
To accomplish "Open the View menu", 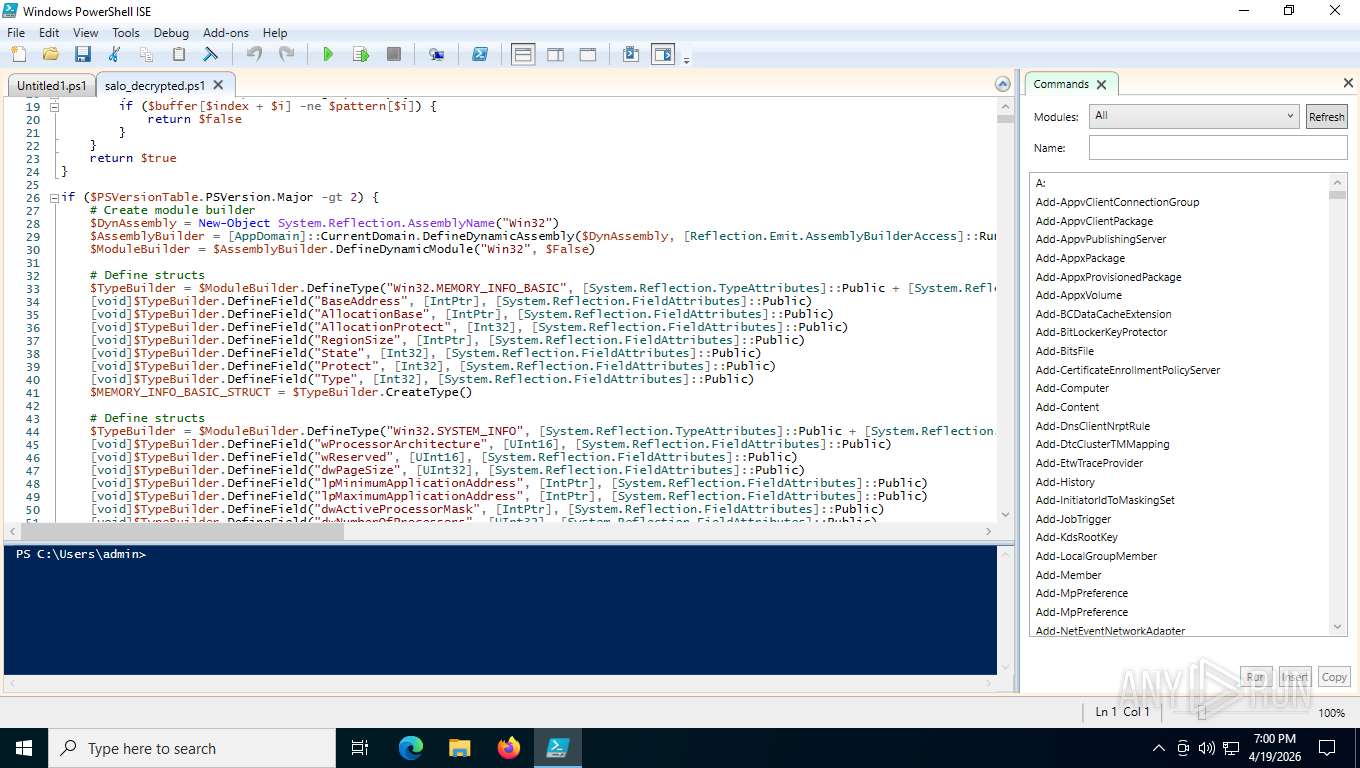I will (86, 32).
